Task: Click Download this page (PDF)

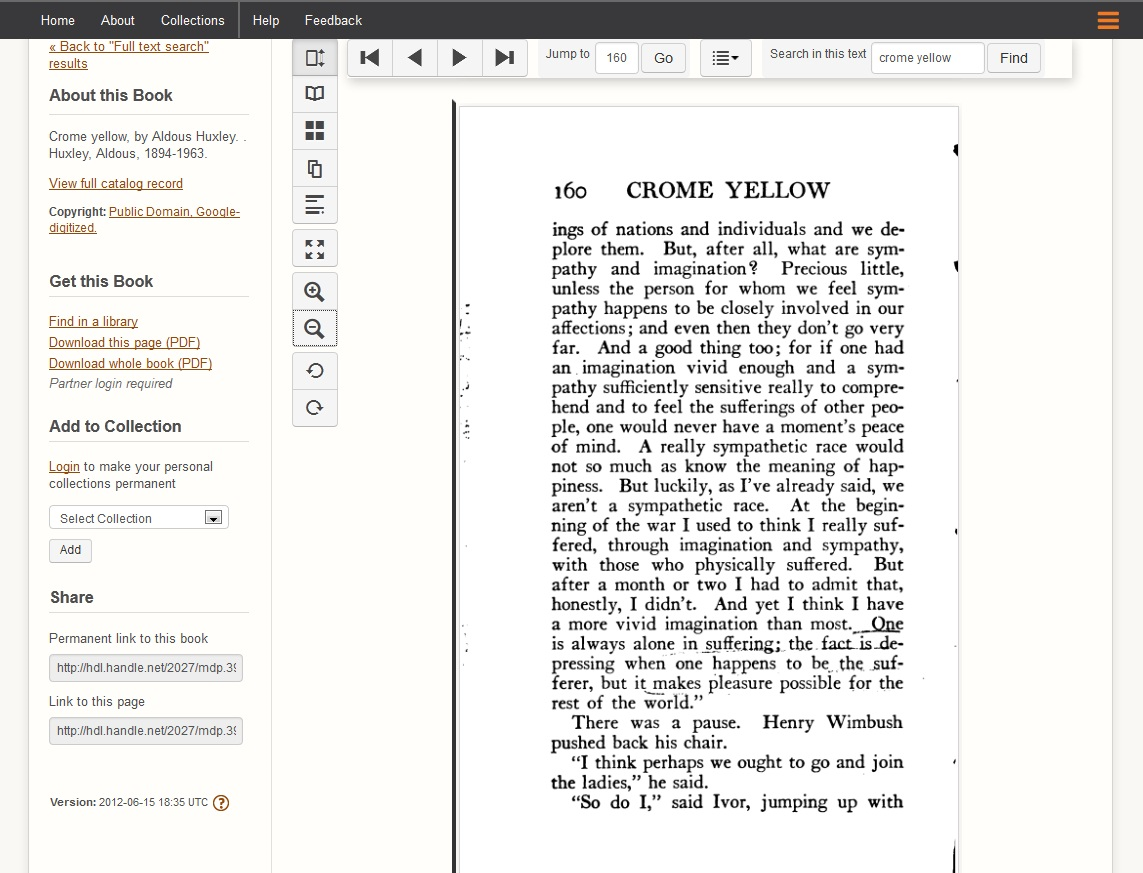Action: pos(125,342)
